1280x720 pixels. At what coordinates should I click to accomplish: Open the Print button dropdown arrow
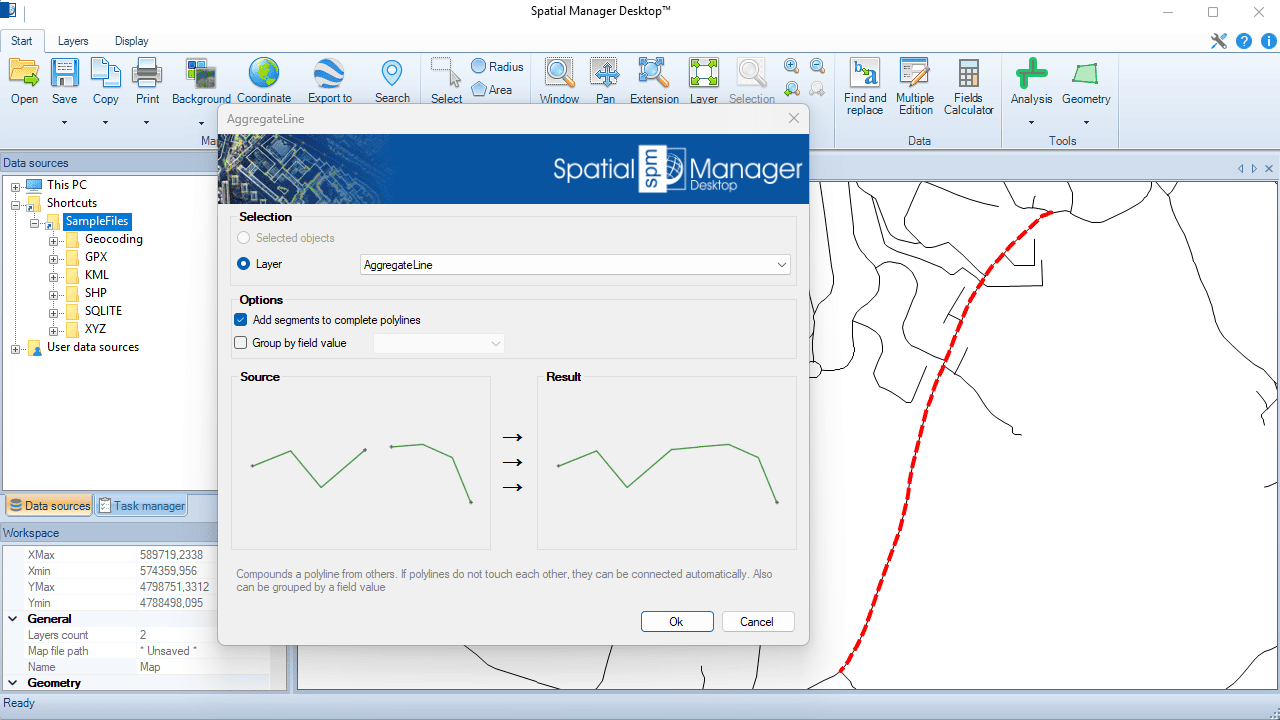147,123
